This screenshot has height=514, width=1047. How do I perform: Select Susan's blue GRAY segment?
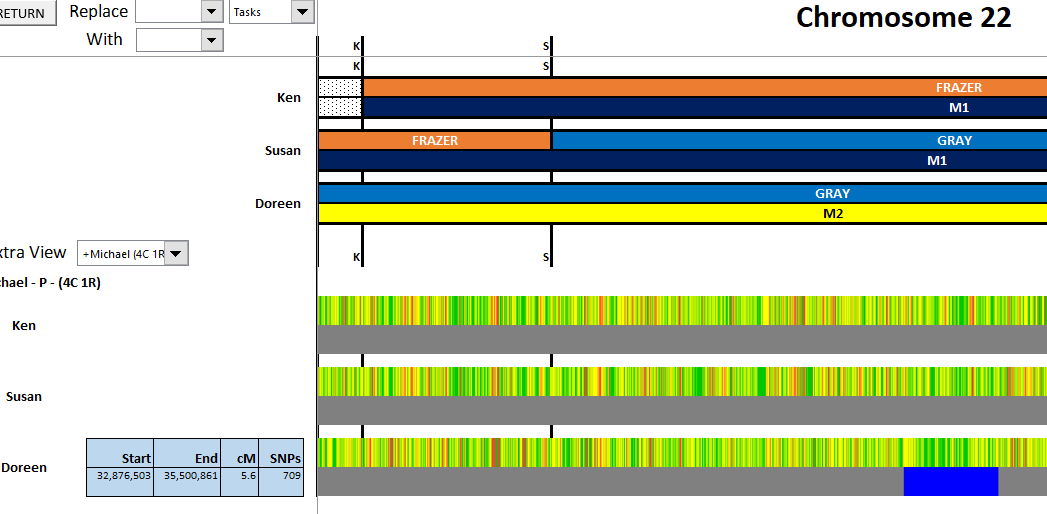tap(798, 140)
